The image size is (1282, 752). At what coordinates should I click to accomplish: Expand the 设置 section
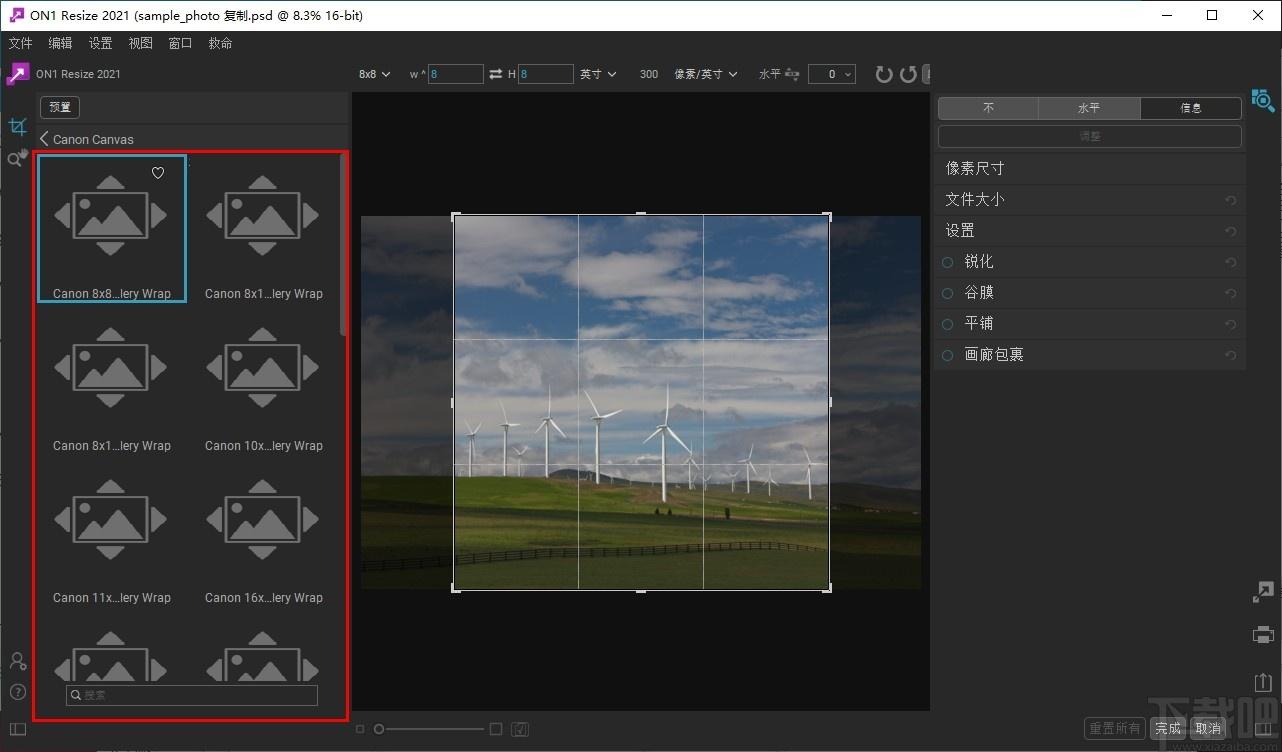click(x=1090, y=231)
